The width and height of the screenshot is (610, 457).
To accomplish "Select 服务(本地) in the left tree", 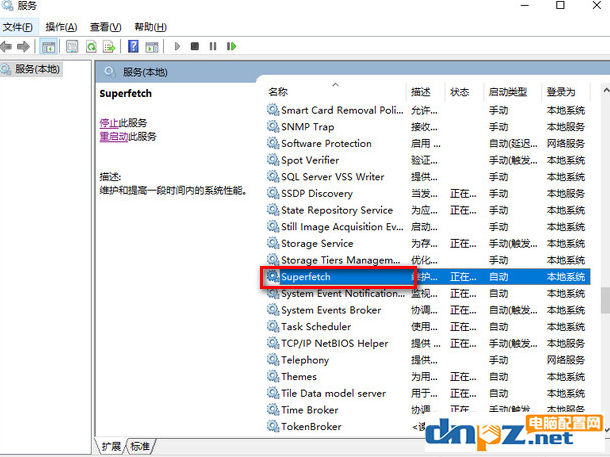I will point(32,69).
